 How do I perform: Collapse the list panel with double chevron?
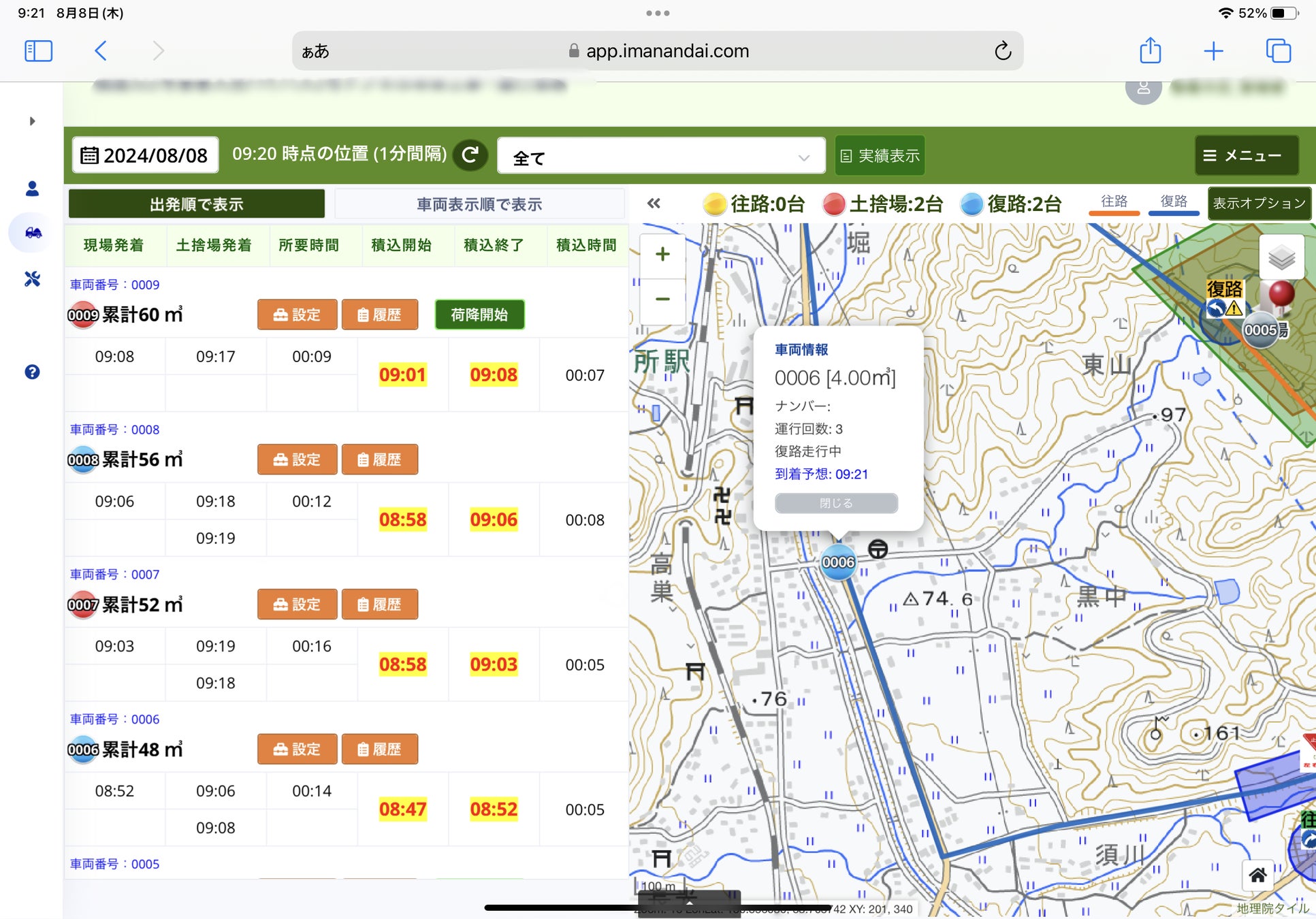tap(654, 204)
